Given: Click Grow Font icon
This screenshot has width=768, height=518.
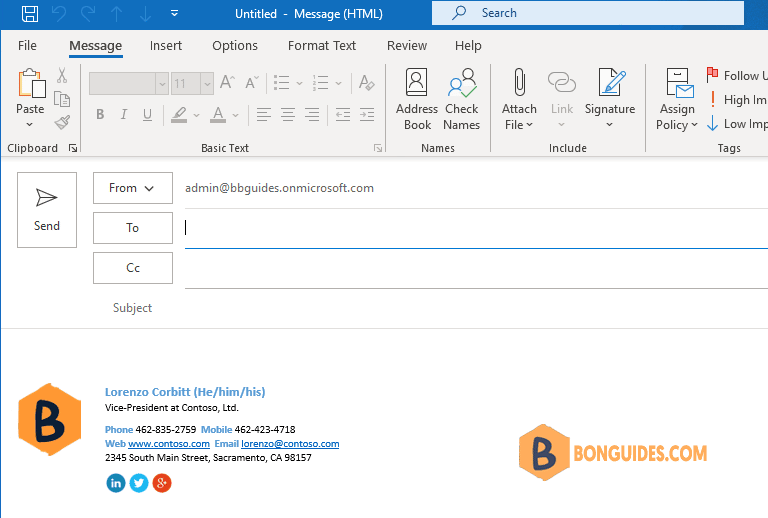Looking at the screenshot, I should pyautogui.click(x=227, y=82).
